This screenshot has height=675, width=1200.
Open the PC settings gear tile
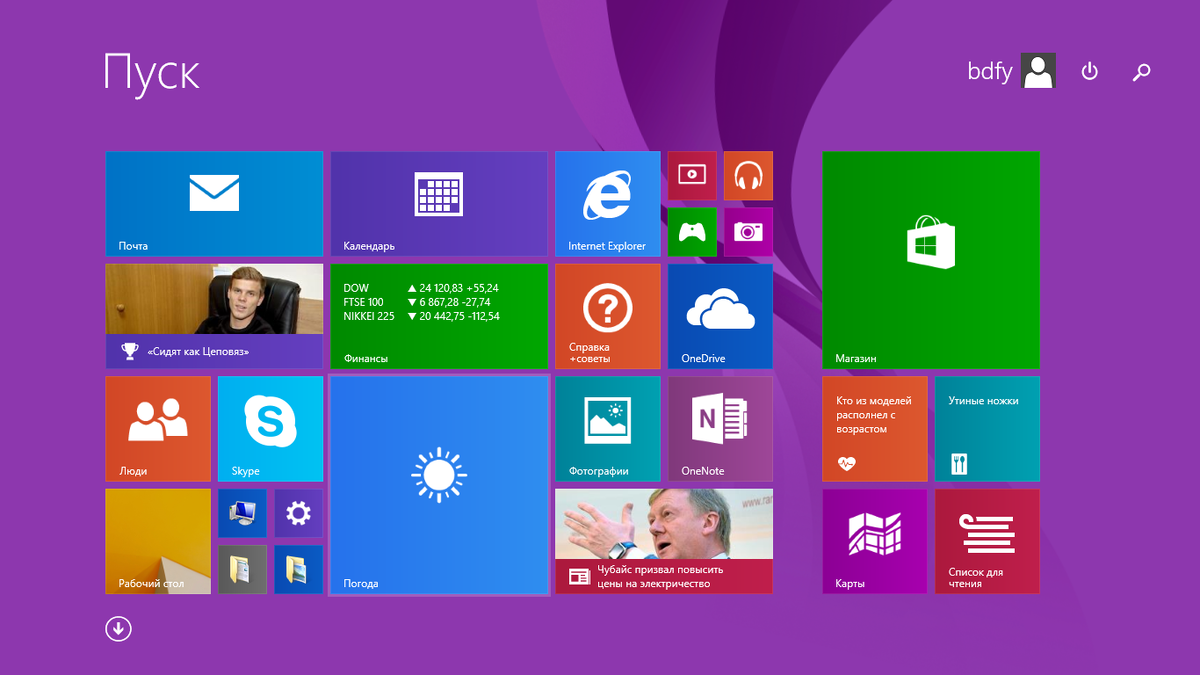coord(298,513)
